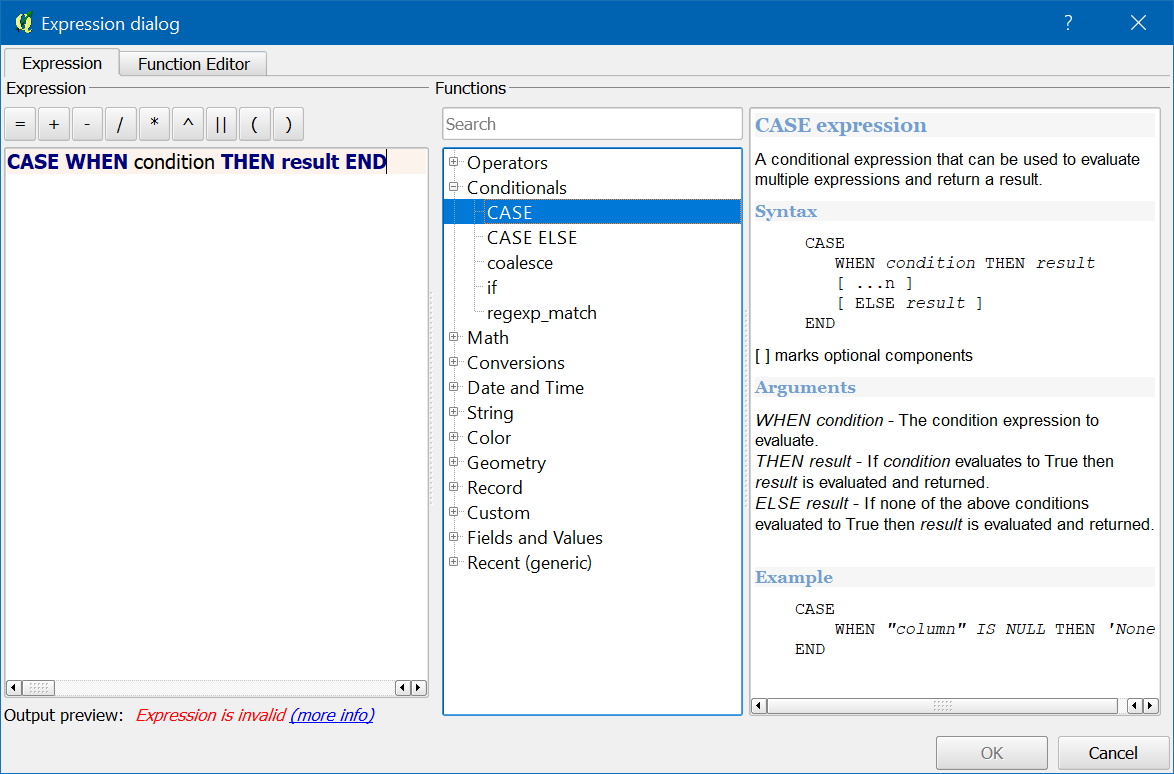Click the help panel scroll right arrow

click(x=1150, y=706)
